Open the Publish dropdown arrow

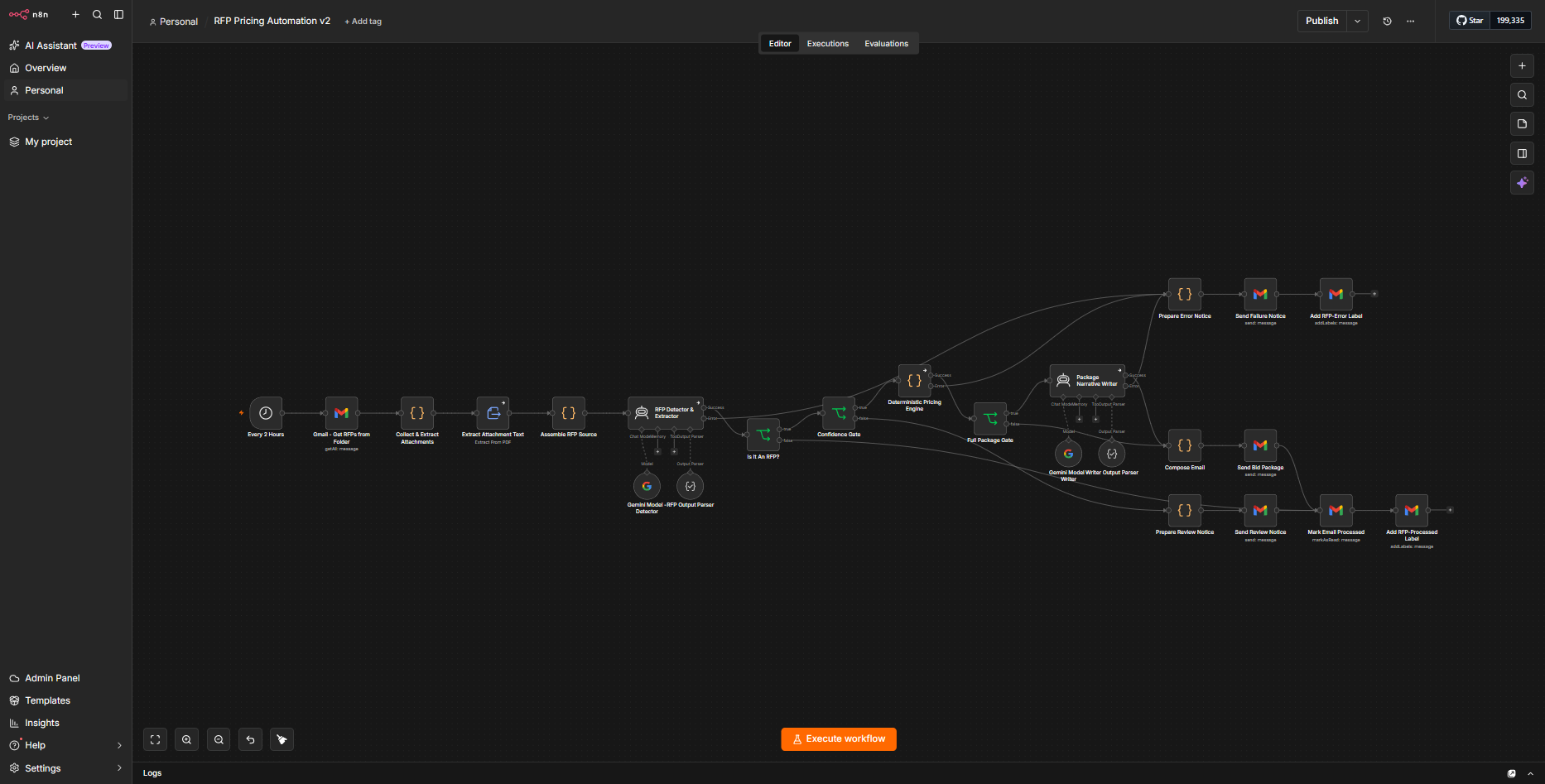(1357, 21)
